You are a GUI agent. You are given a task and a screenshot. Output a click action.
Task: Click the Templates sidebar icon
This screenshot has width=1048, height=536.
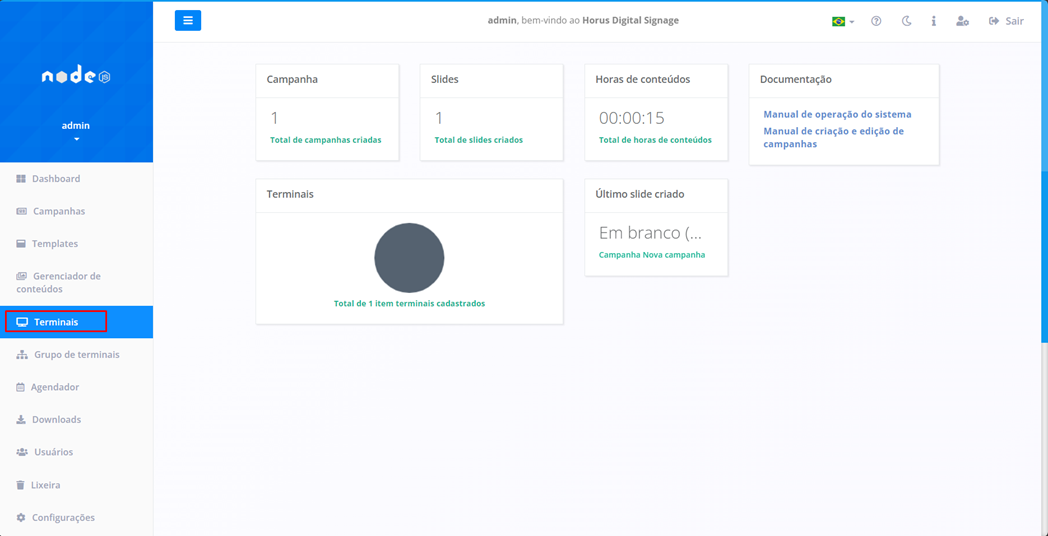click(x=21, y=244)
